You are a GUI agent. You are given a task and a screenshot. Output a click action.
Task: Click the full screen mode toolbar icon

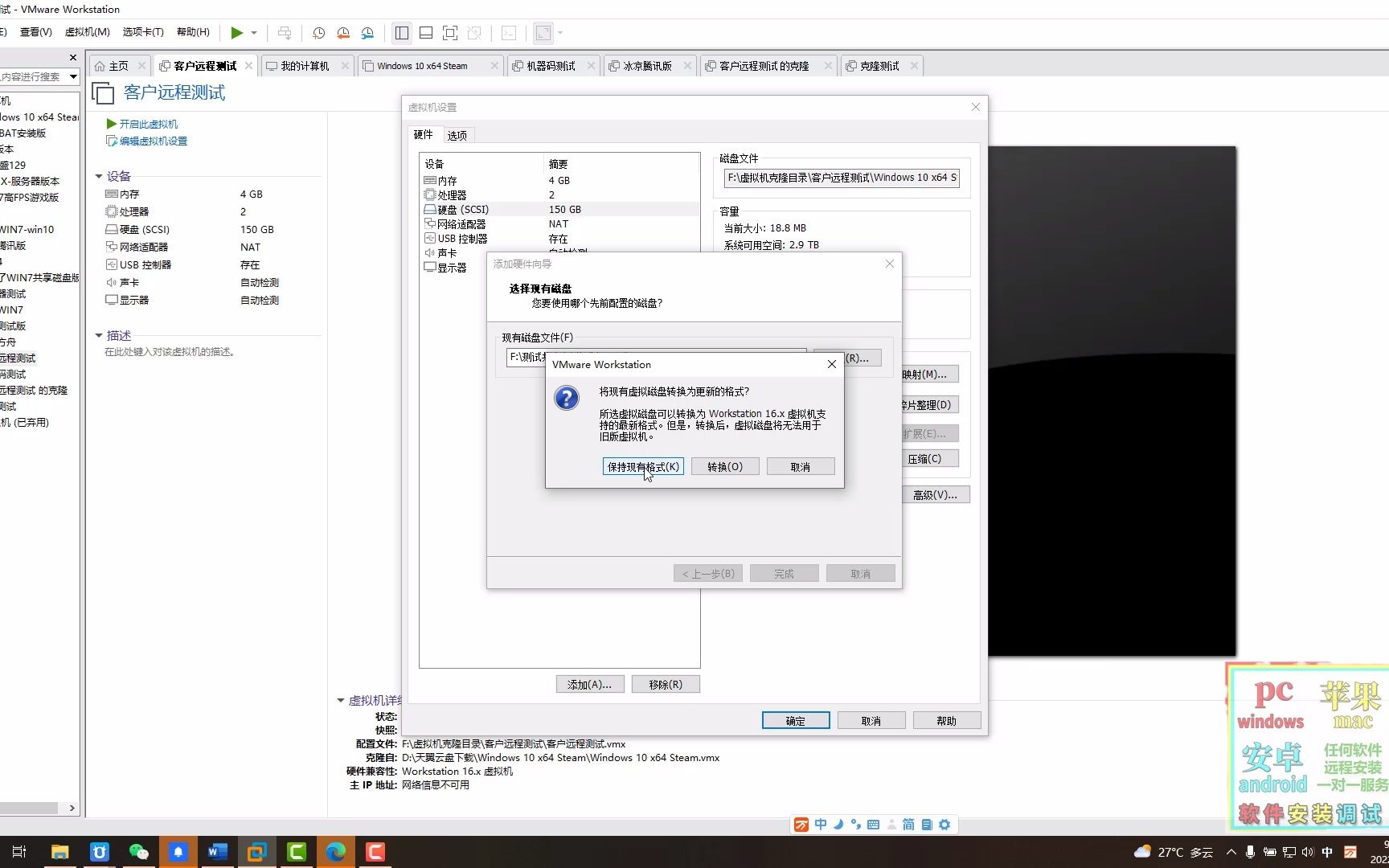450,33
